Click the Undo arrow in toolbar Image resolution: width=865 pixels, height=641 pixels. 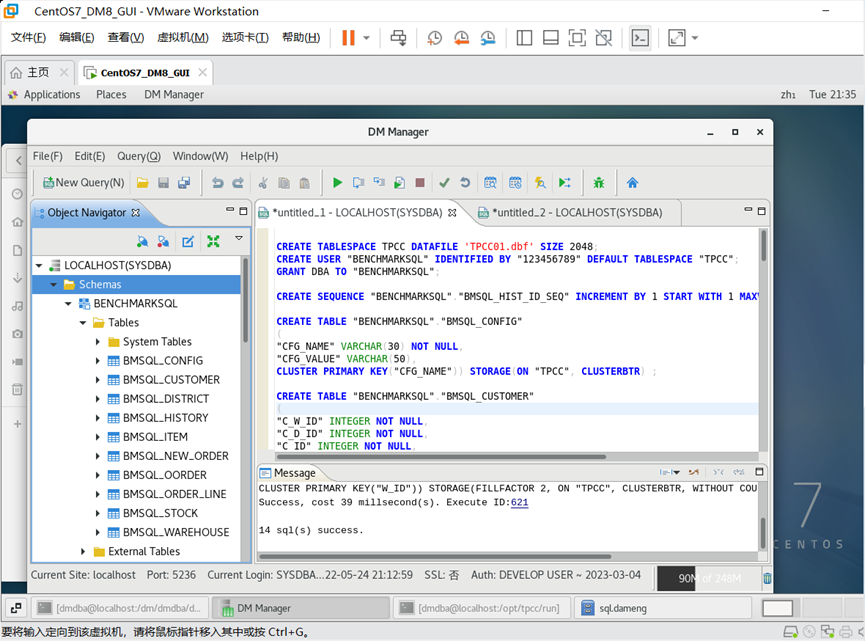point(217,183)
